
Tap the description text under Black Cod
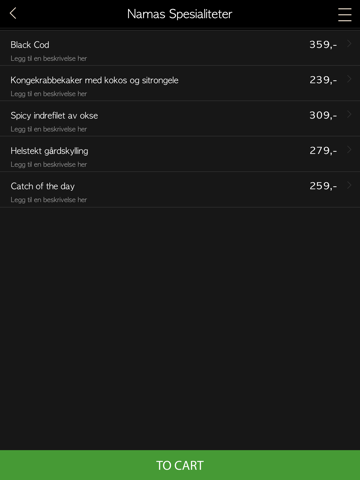[x=49, y=59]
